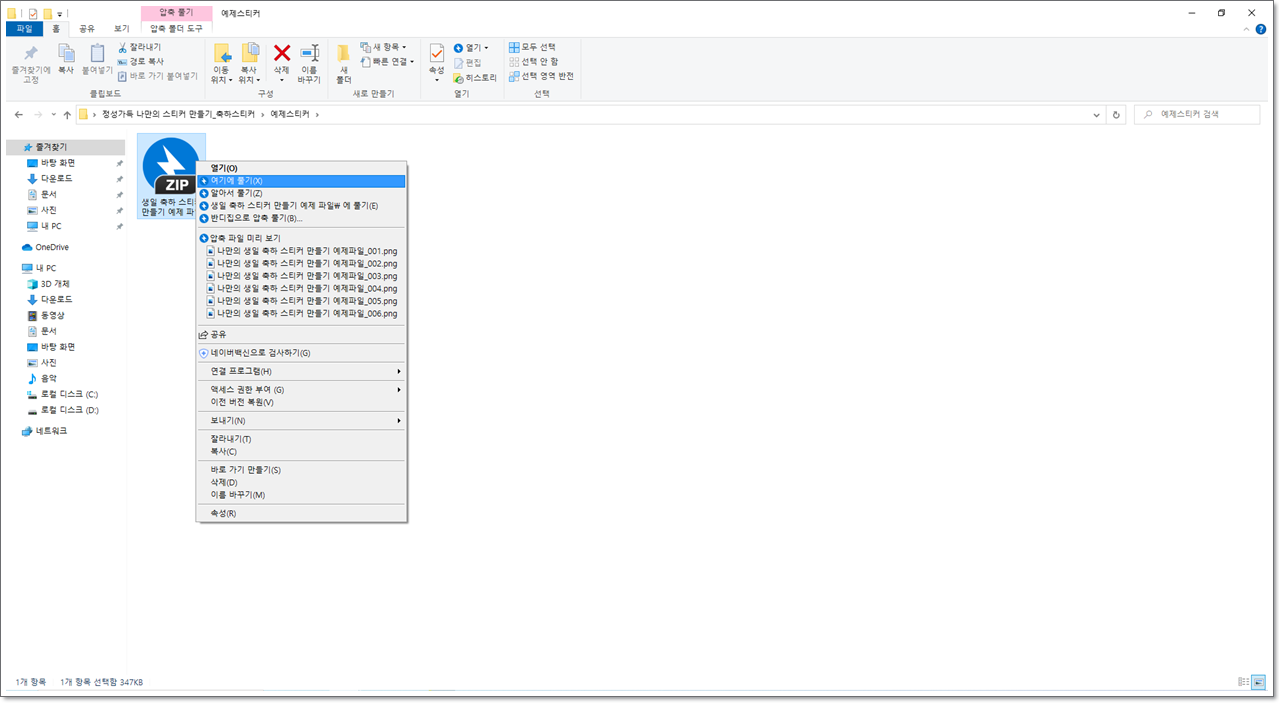Refresh the folder view

1117,115
